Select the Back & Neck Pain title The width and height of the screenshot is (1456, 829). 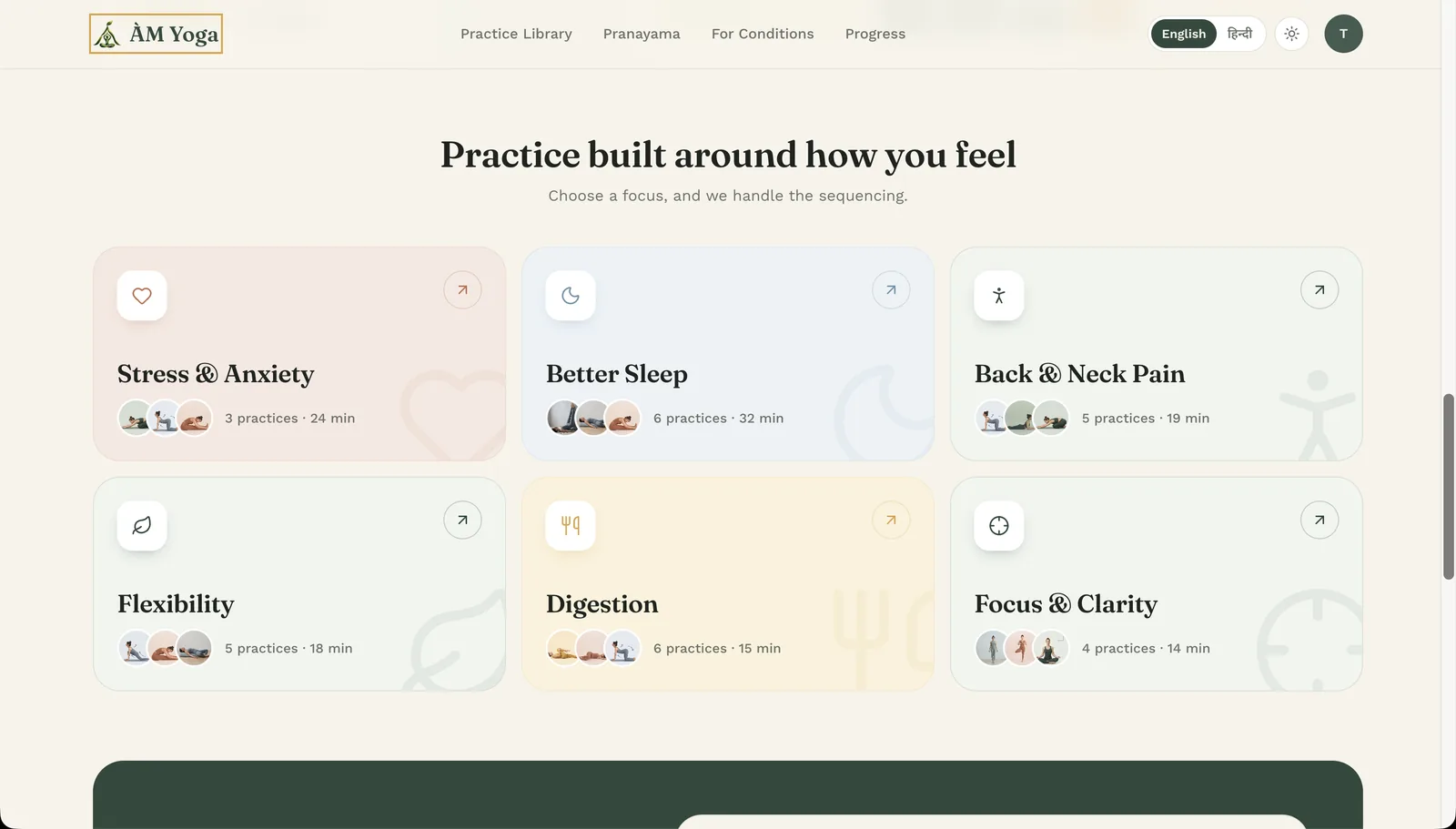[1080, 374]
